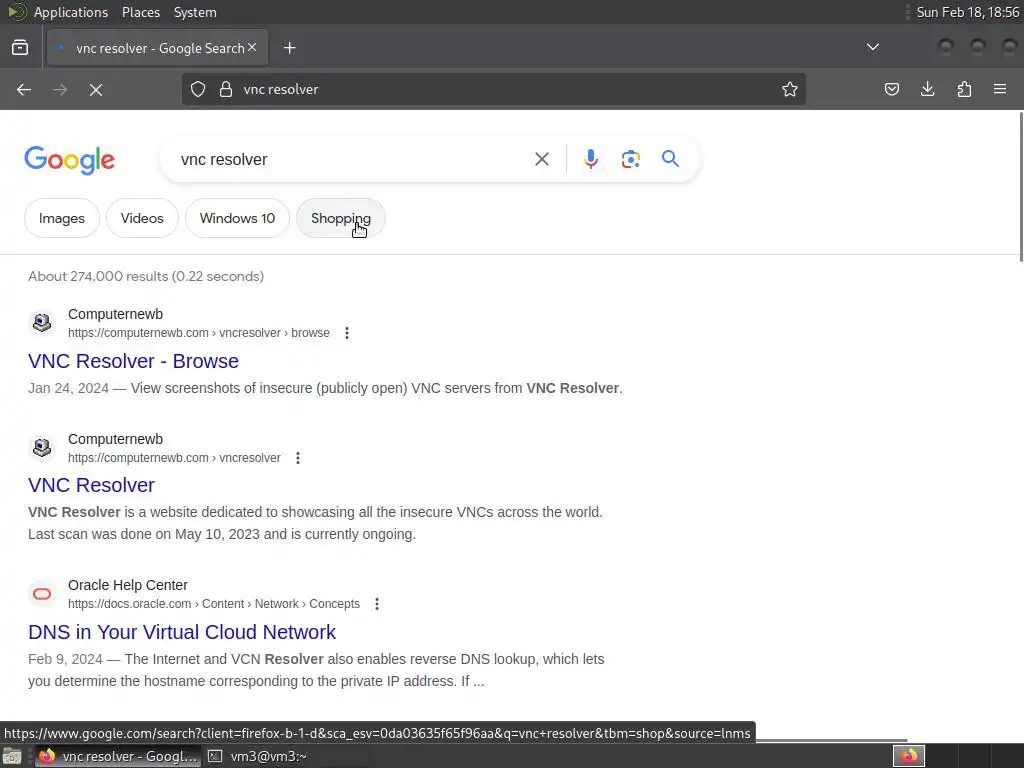The height and width of the screenshot is (768, 1024).
Task: Filter results by Videos
Action: (142, 218)
